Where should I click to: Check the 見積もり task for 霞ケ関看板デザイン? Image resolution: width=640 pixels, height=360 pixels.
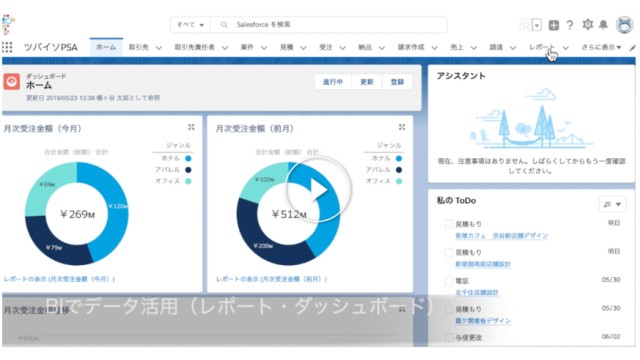(x=449, y=309)
